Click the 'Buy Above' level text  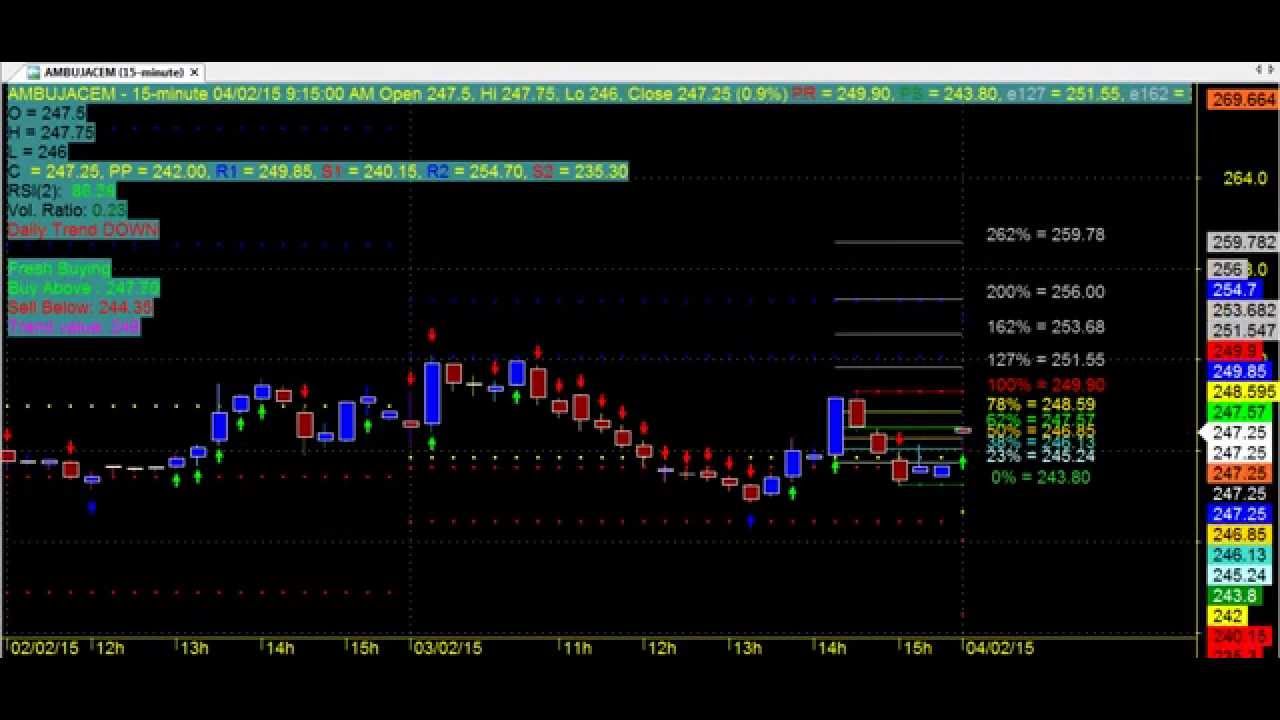[83, 288]
